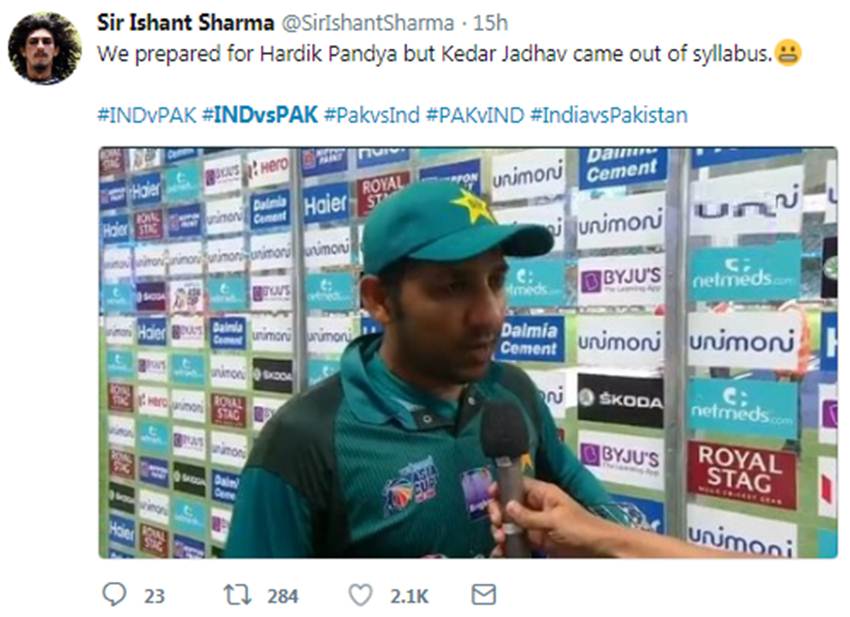
Task: Click the 2.1K likes count
Action: click(409, 596)
